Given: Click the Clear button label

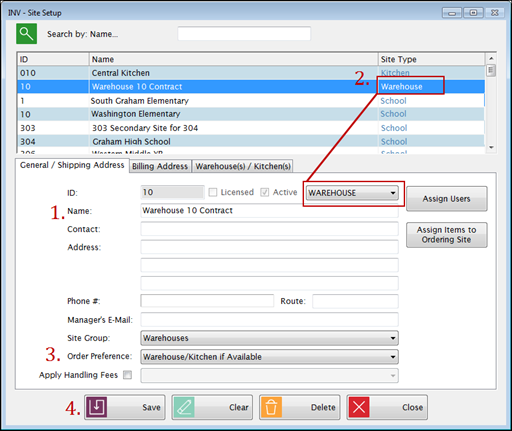Looking at the screenshot, I should click(x=239, y=407).
